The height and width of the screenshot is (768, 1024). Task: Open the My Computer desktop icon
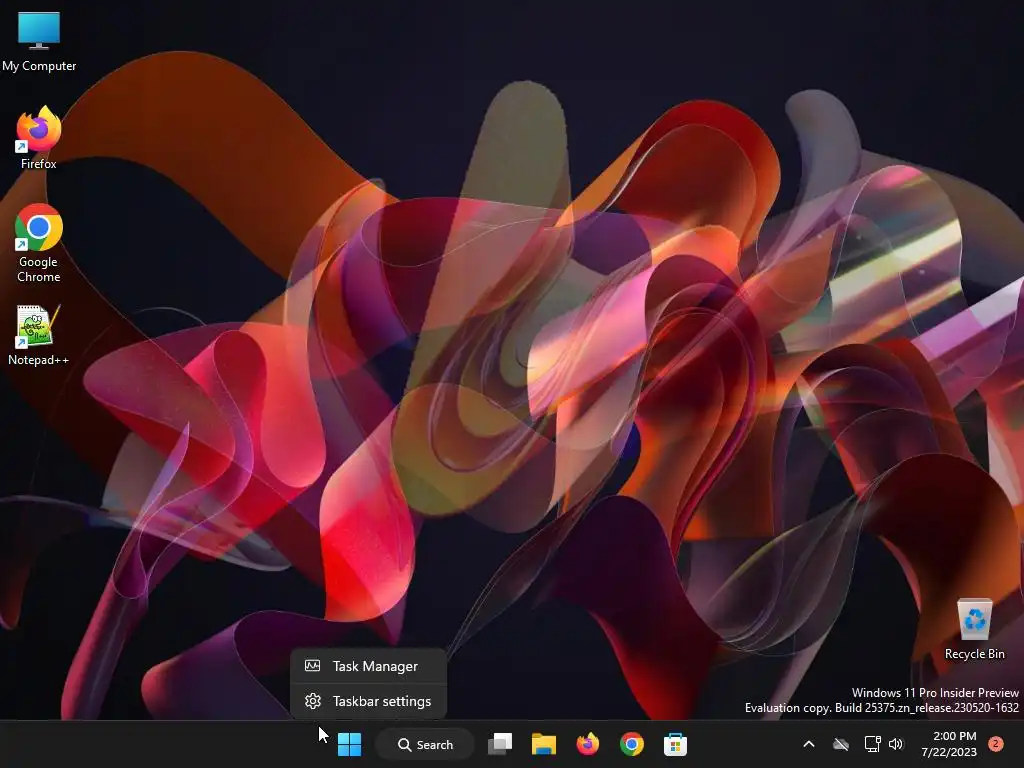pyautogui.click(x=39, y=41)
